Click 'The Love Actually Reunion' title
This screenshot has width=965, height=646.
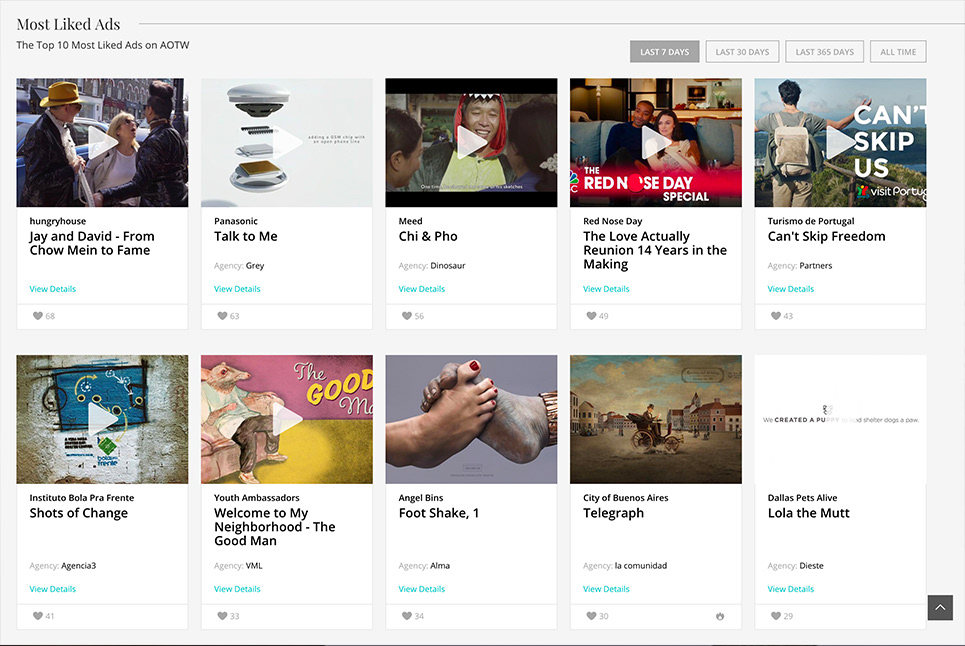coord(655,250)
